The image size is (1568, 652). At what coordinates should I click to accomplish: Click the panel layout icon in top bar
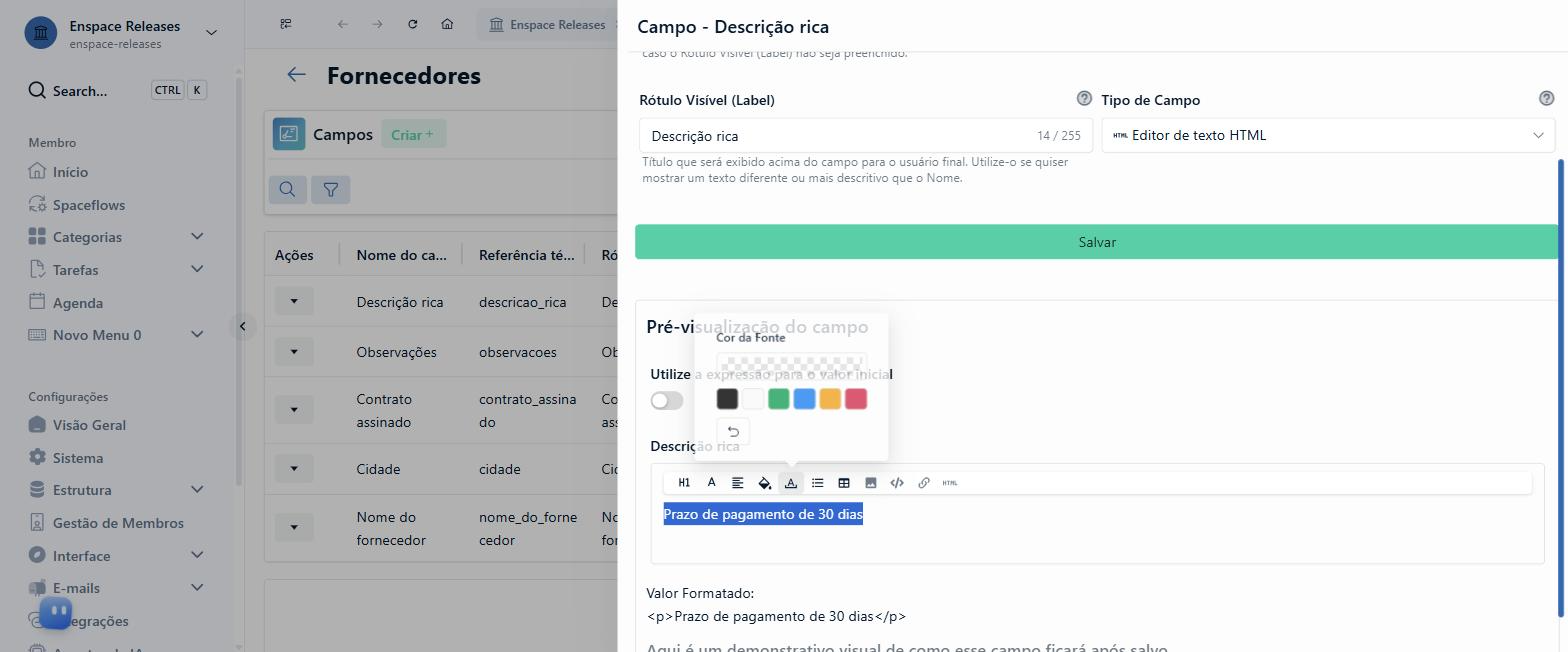(x=286, y=24)
